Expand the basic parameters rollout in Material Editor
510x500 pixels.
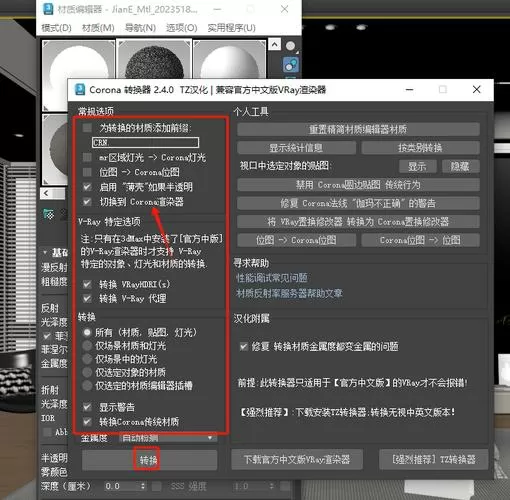coord(45,252)
